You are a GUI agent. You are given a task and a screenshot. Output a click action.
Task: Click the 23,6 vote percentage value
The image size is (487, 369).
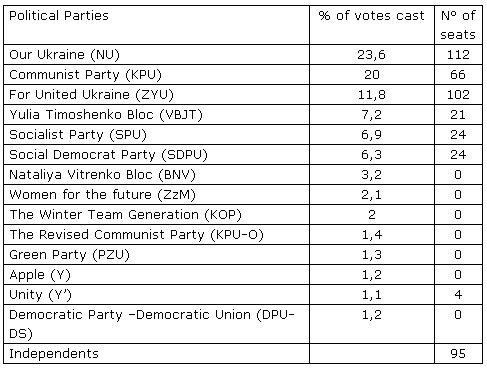[372, 55]
